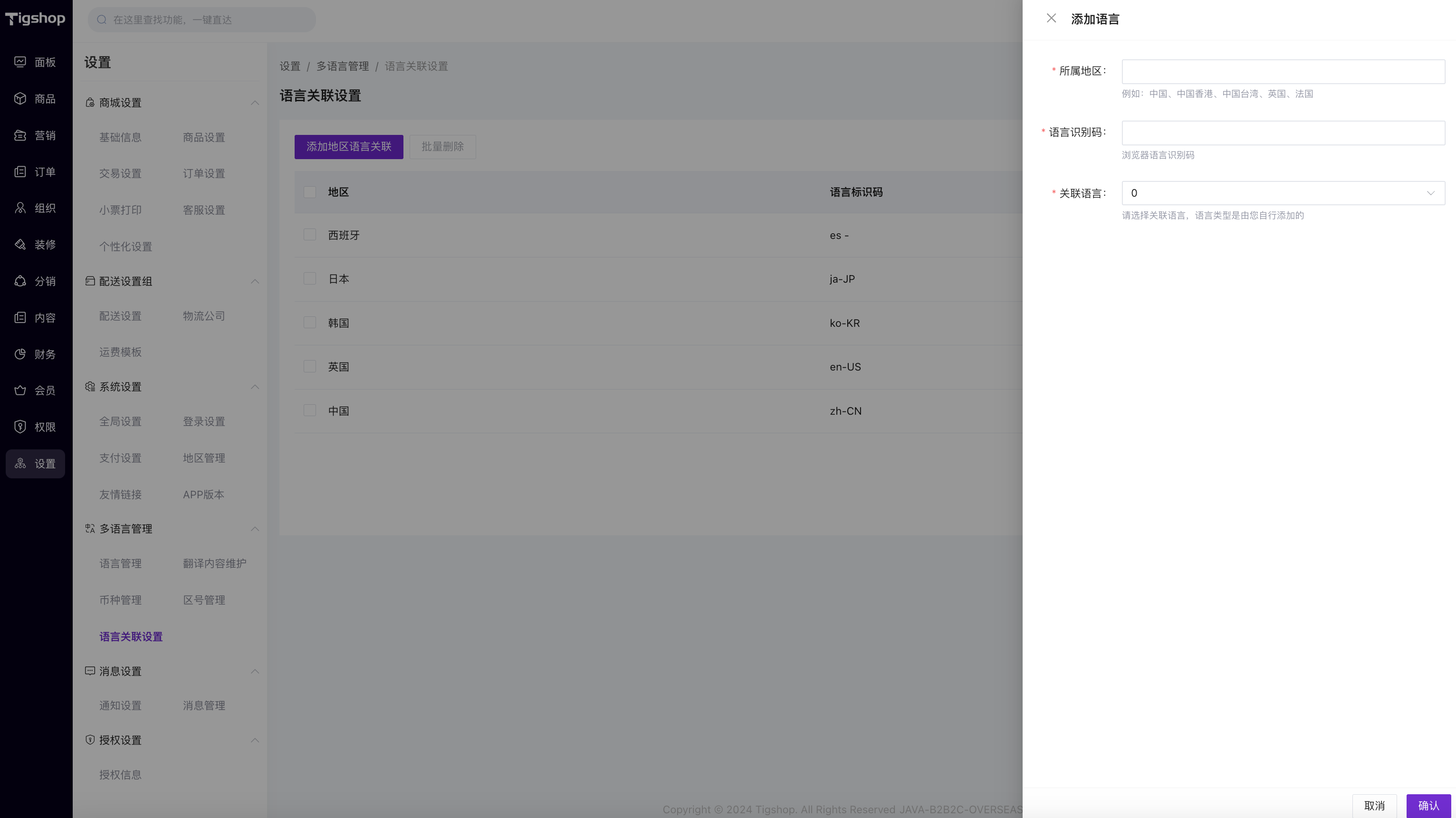Click the 所属地区 input field
The width and height of the screenshot is (1456, 818).
point(1283,72)
